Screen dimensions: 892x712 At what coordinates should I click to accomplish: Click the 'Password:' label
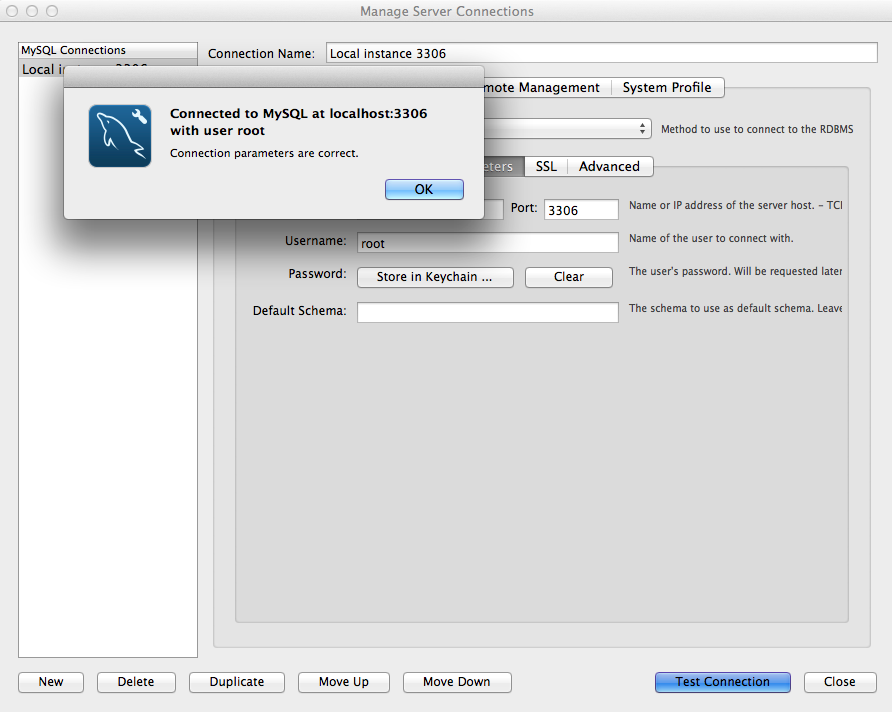click(317, 274)
